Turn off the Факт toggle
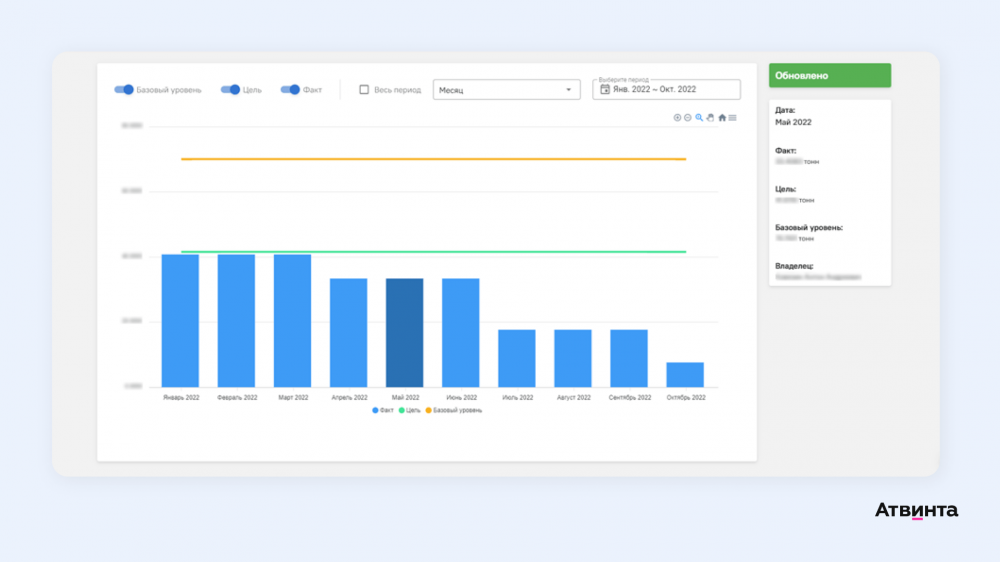 coord(290,89)
